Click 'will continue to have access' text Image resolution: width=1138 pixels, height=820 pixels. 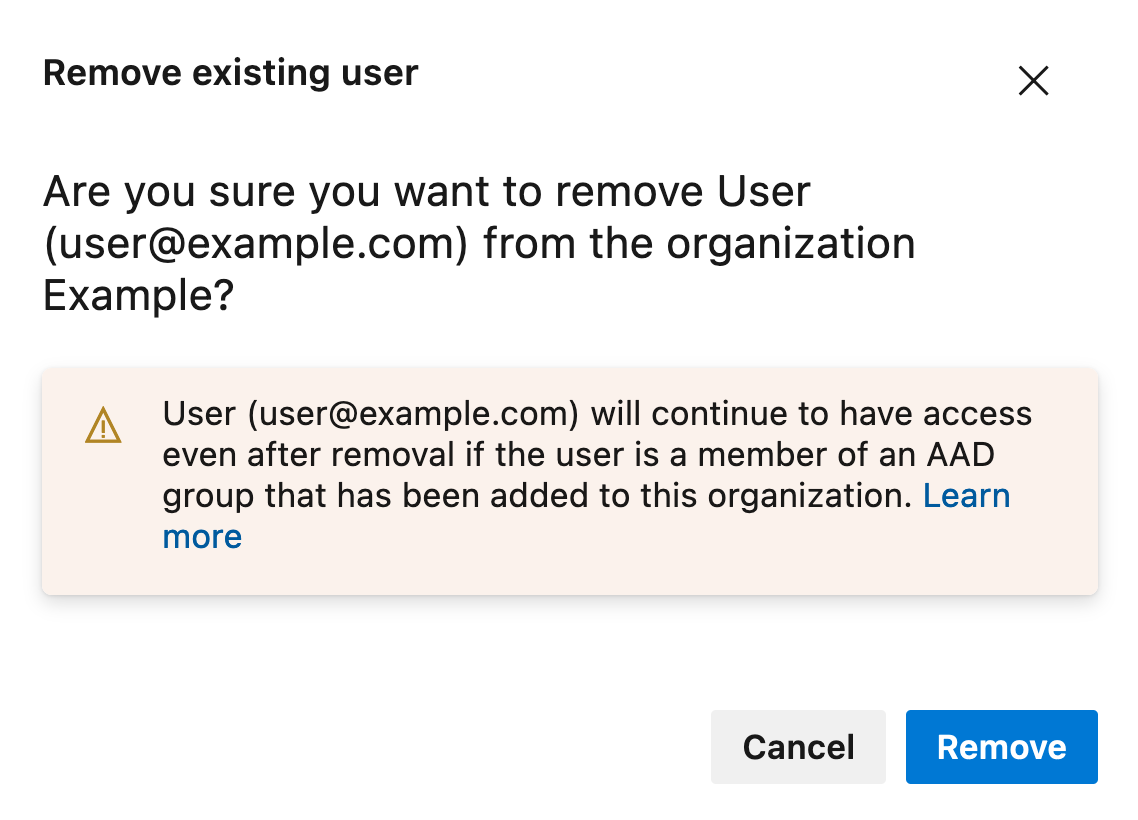tap(811, 414)
